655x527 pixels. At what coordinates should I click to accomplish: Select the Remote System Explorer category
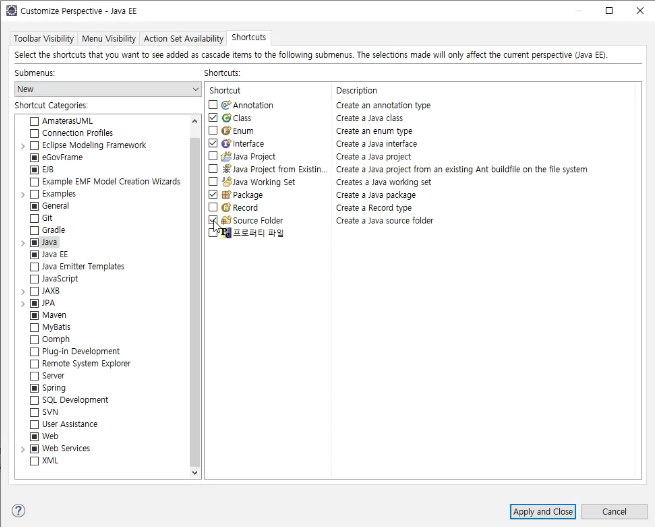click(86, 364)
